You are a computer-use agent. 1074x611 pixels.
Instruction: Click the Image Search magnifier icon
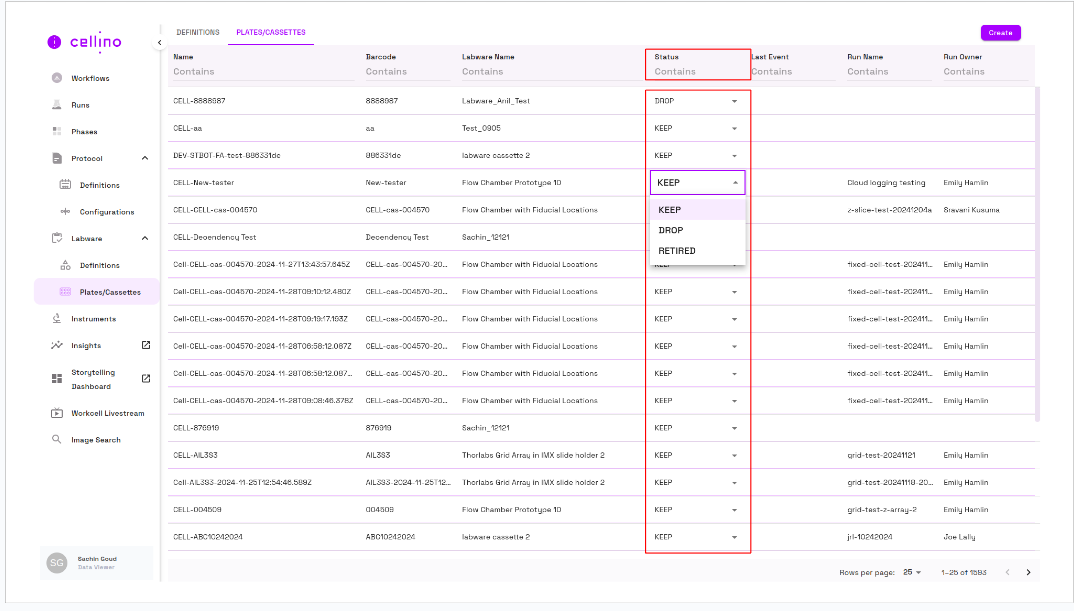pyautogui.click(x=57, y=440)
